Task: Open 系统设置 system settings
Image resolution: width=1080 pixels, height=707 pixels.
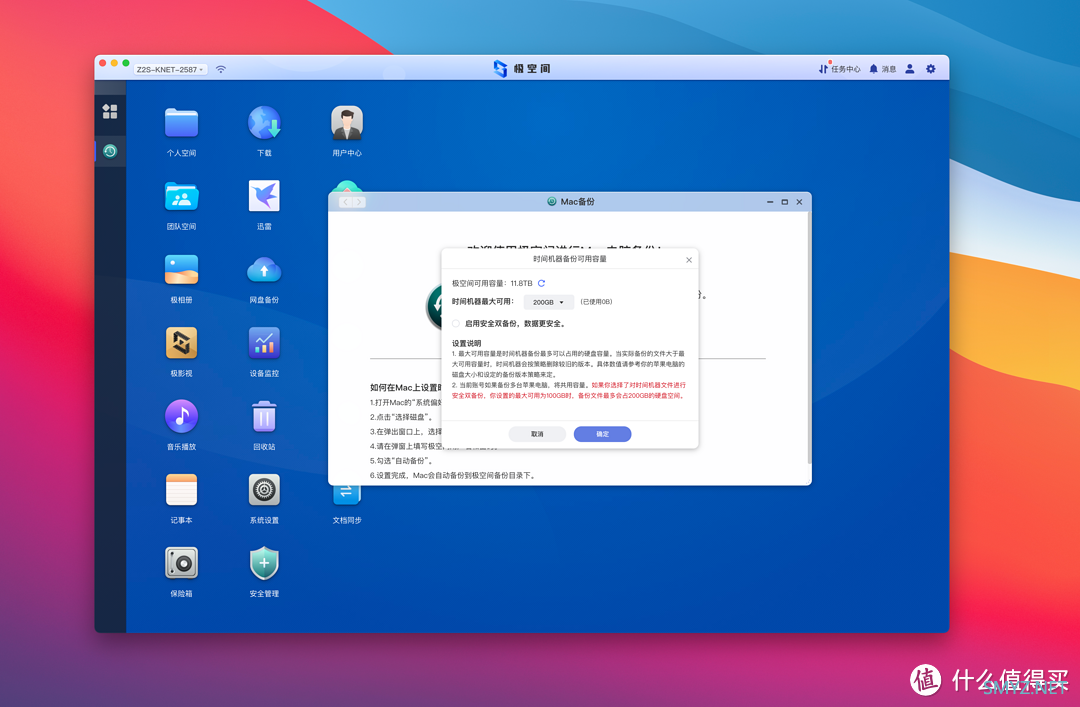Action: [x=264, y=499]
